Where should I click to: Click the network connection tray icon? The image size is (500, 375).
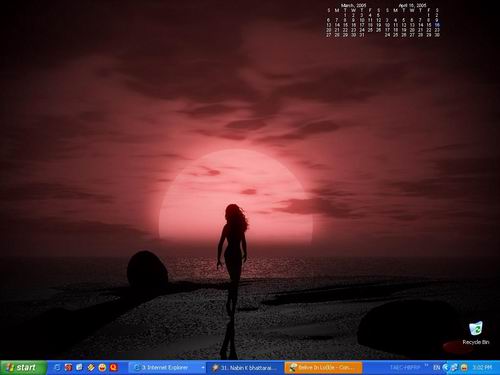454,368
